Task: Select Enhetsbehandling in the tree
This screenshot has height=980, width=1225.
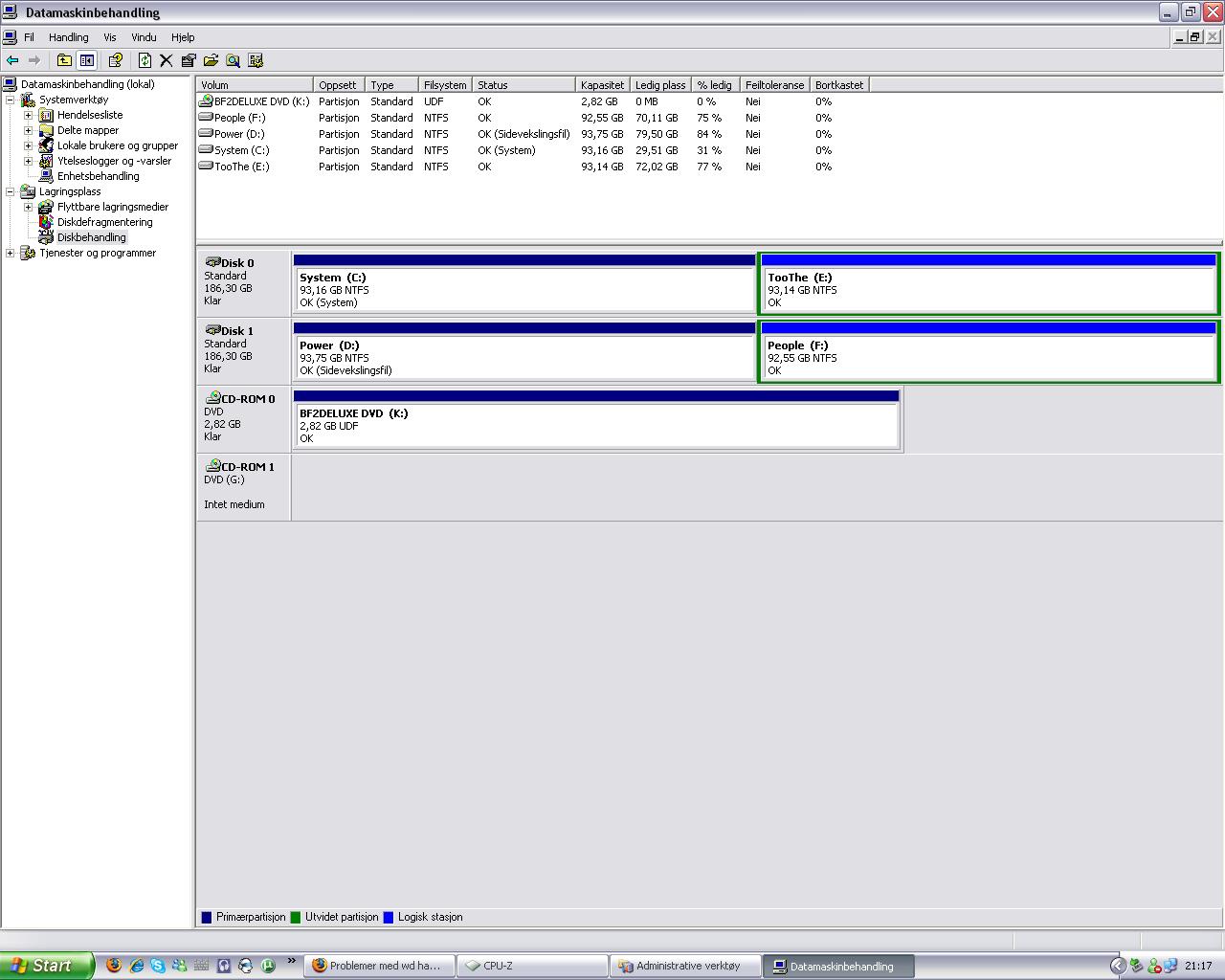Action: [98, 176]
